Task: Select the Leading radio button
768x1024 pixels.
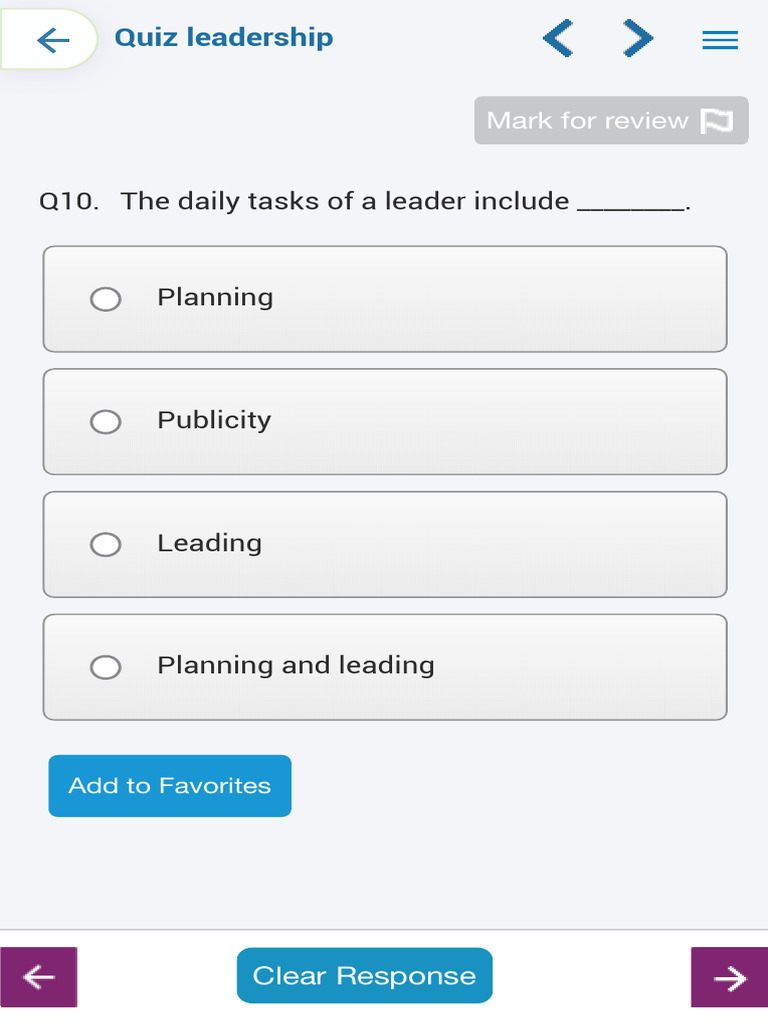Action: coord(105,544)
